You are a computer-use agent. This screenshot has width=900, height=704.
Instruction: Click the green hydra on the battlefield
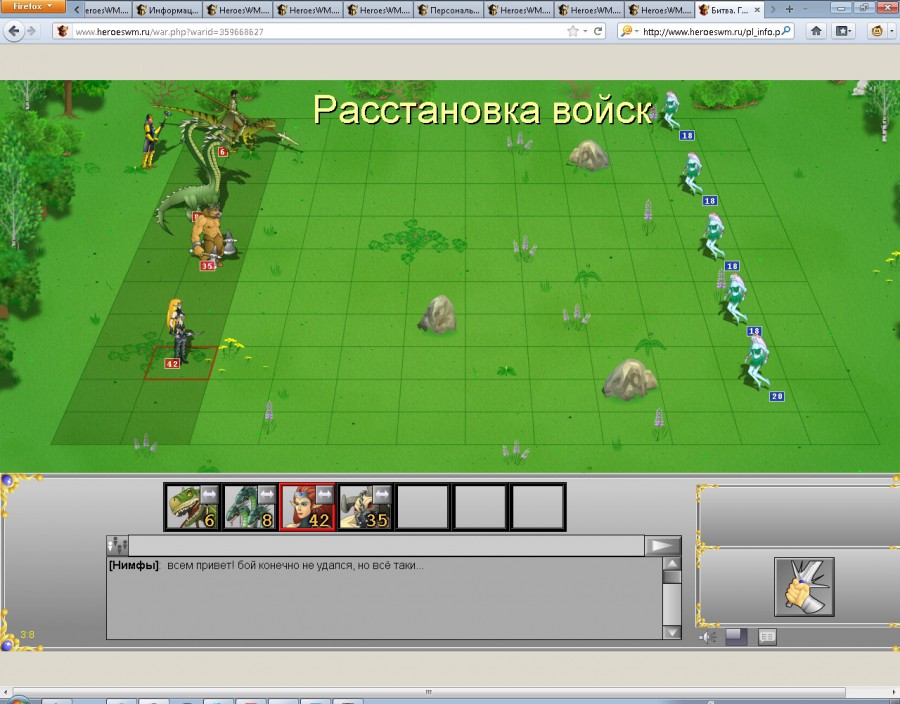pos(195,178)
